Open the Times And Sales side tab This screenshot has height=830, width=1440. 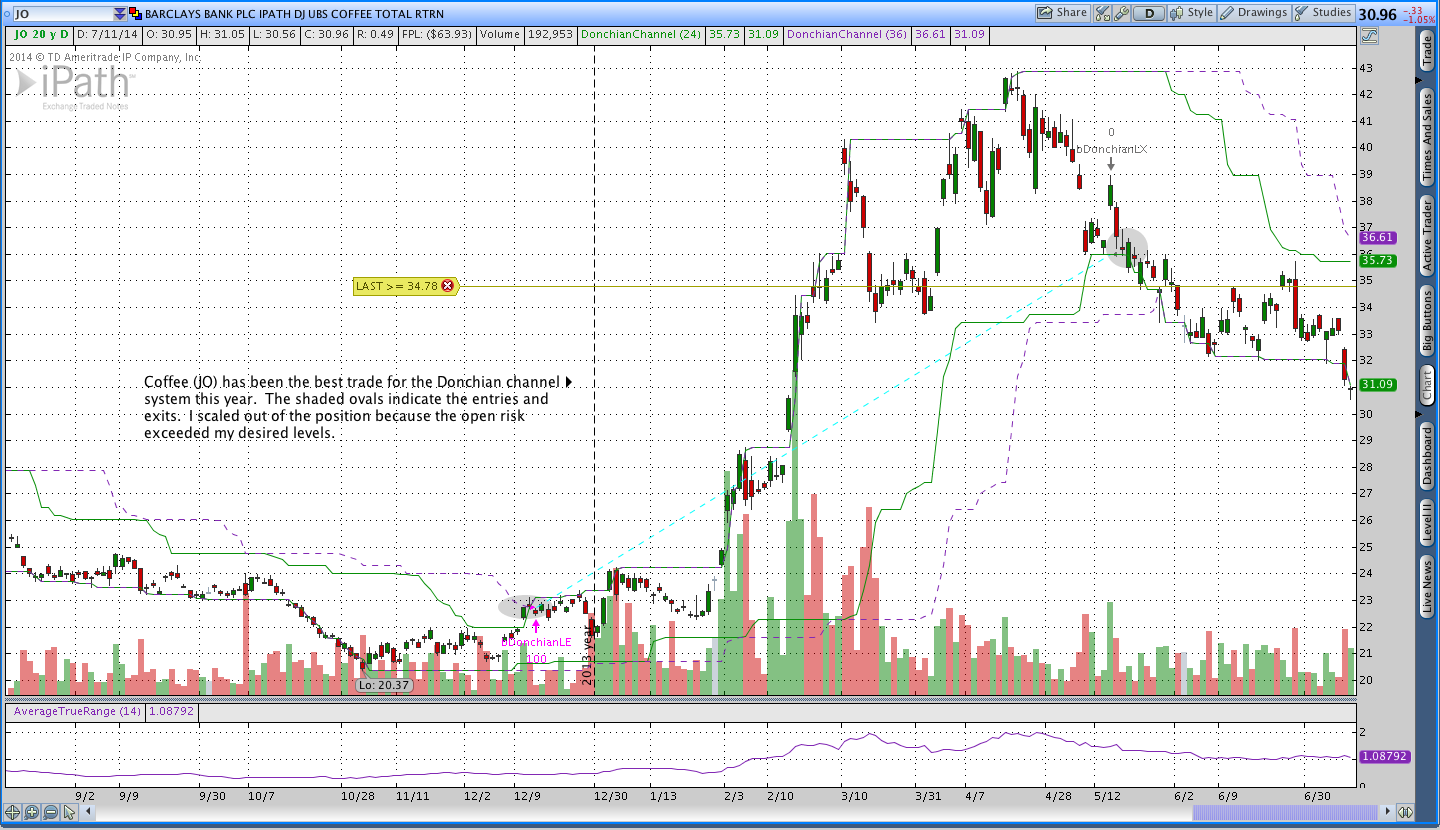(x=1428, y=136)
